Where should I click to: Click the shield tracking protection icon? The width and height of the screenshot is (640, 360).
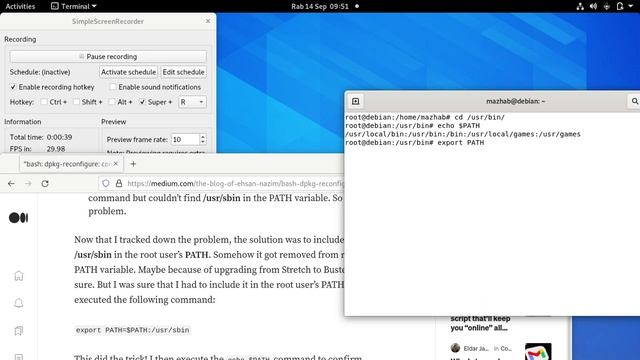106,183
